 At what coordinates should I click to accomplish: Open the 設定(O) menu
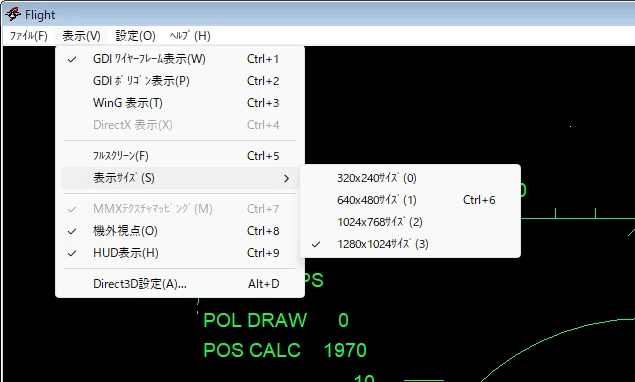click(135, 36)
